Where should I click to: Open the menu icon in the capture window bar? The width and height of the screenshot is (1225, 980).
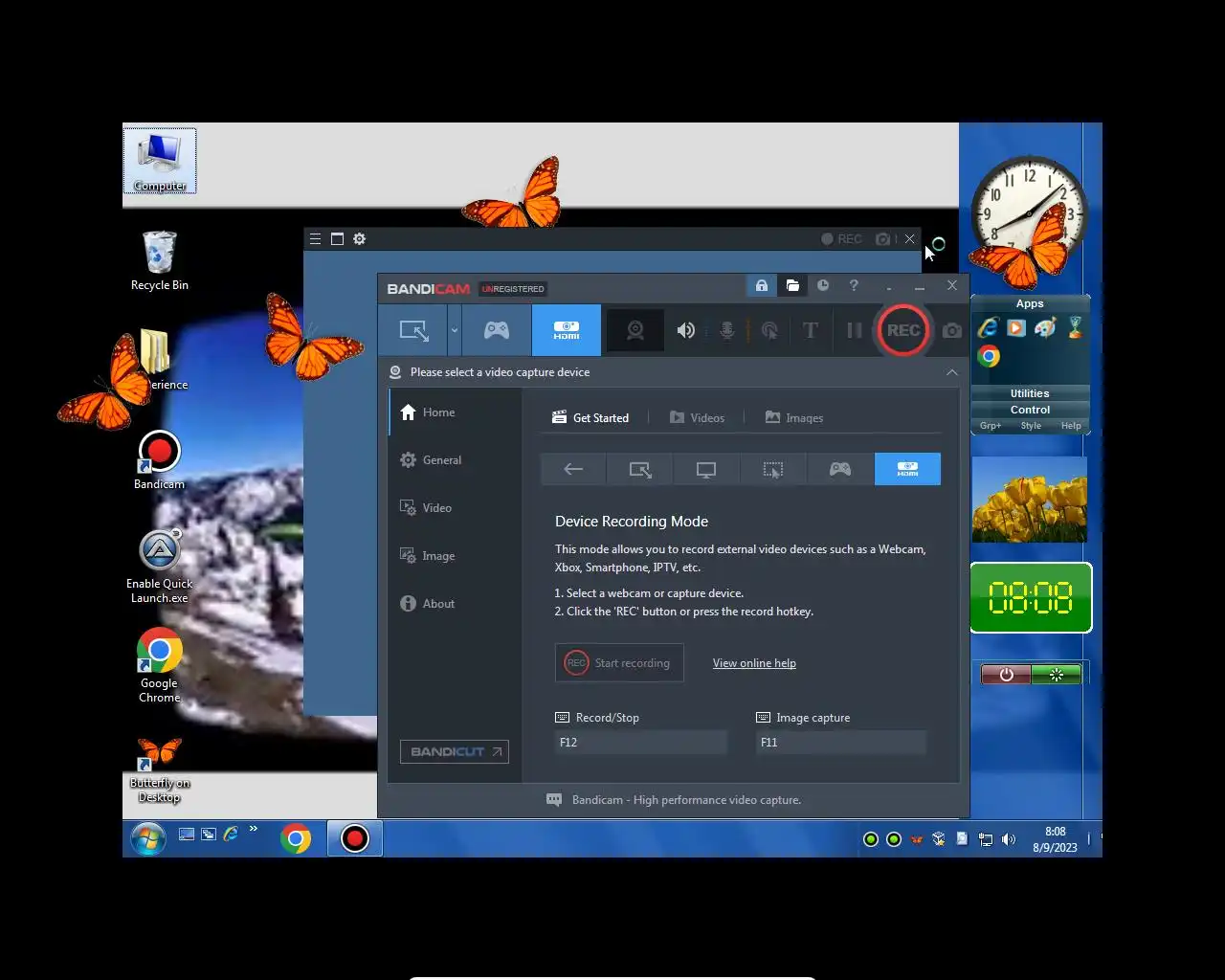(x=315, y=239)
